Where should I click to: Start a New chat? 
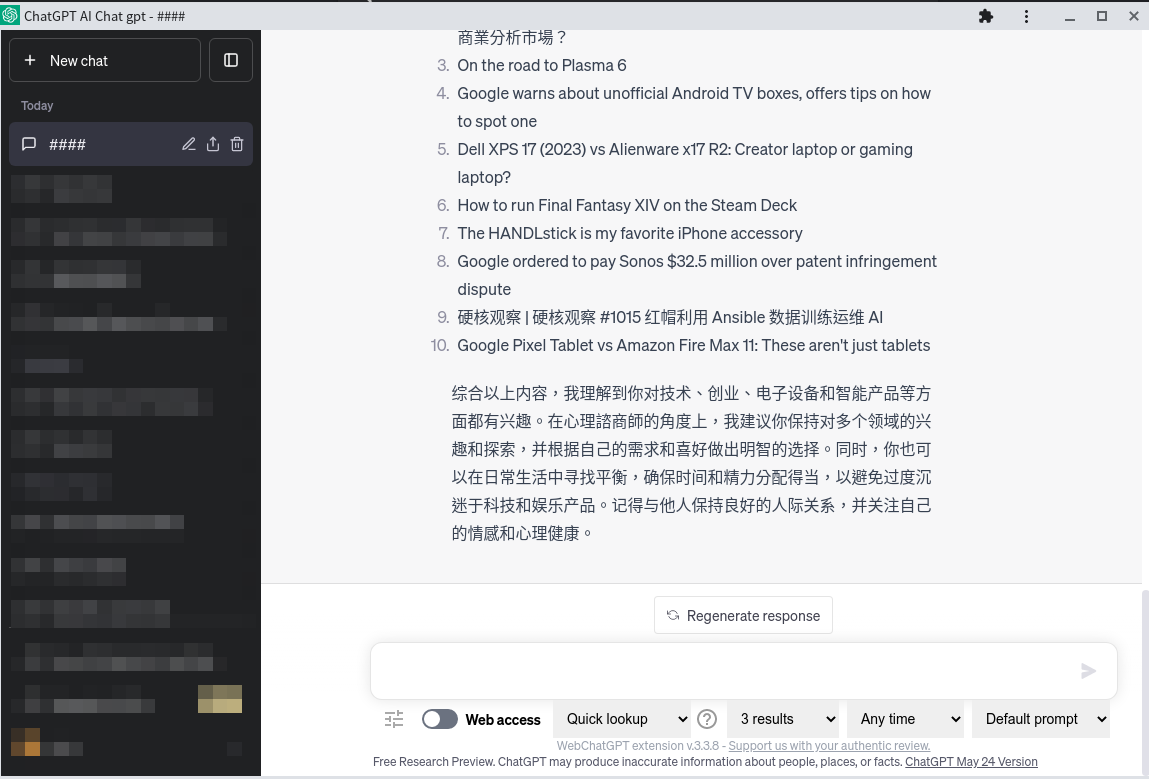(x=105, y=60)
